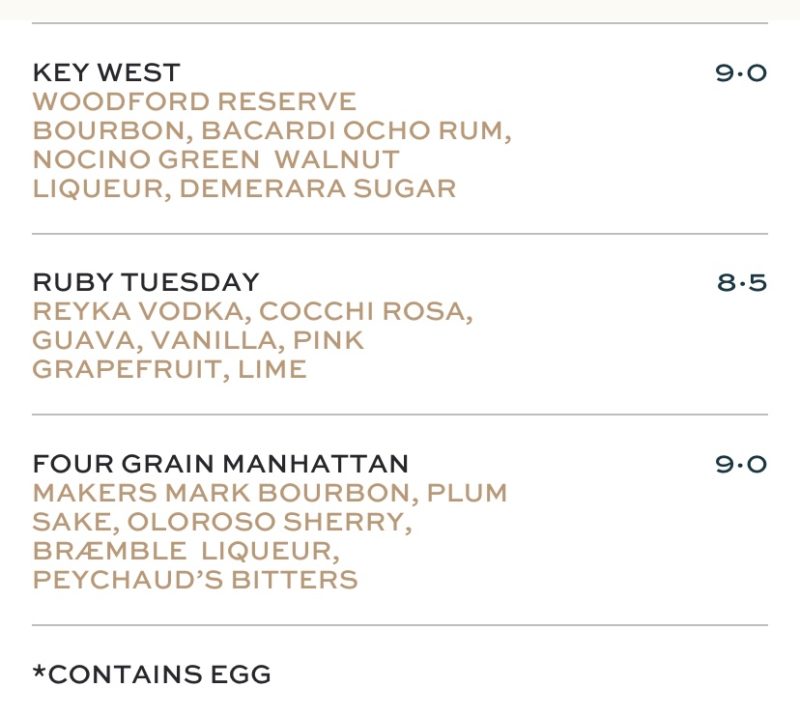Select the Lime ingredient text
This screenshot has width=800, height=716.
tap(272, 369)
